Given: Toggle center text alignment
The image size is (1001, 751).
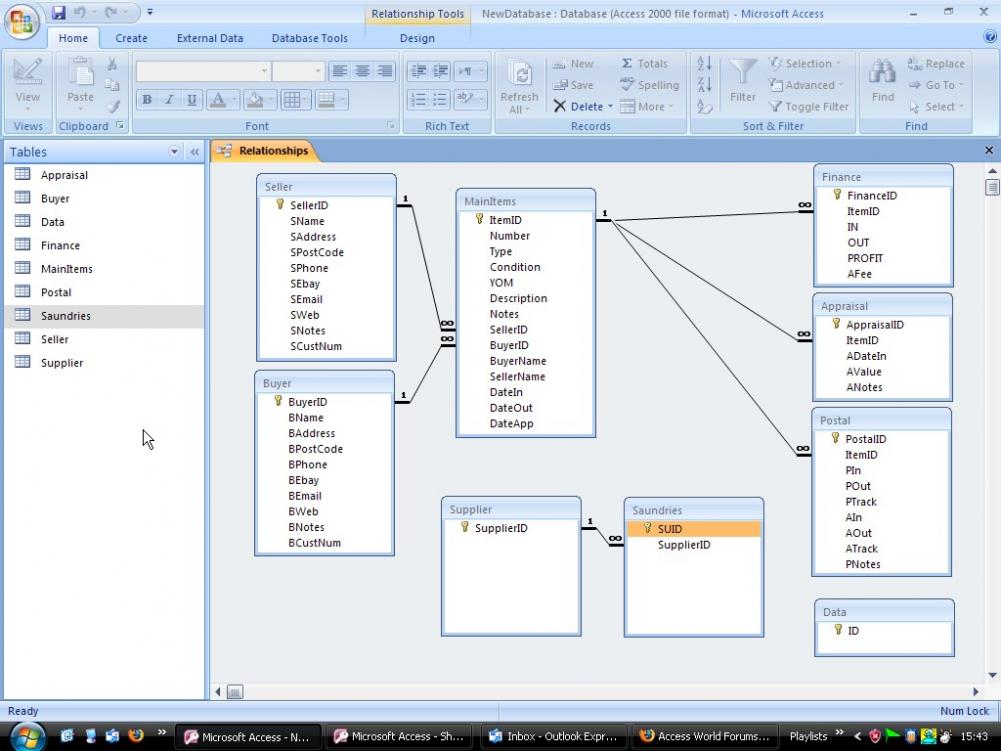Looking at the screenshot, I should click(362, 71).
